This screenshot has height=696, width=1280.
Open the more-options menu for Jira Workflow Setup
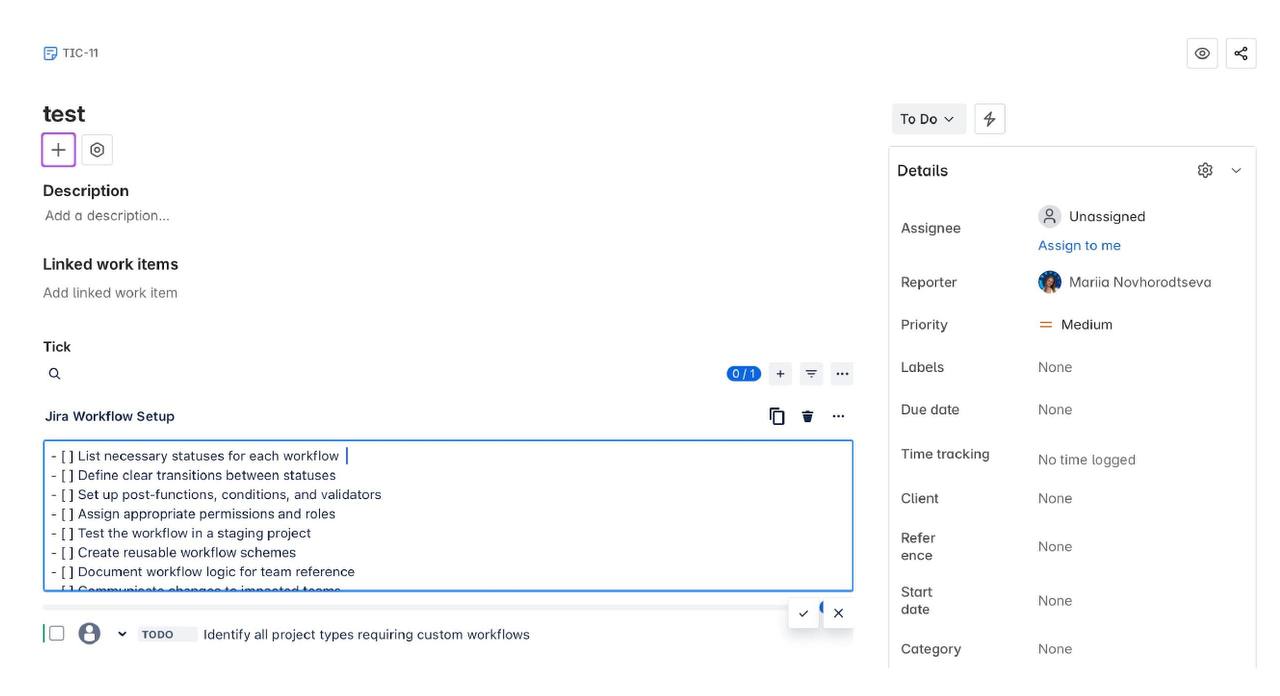(x=838, y=416)
